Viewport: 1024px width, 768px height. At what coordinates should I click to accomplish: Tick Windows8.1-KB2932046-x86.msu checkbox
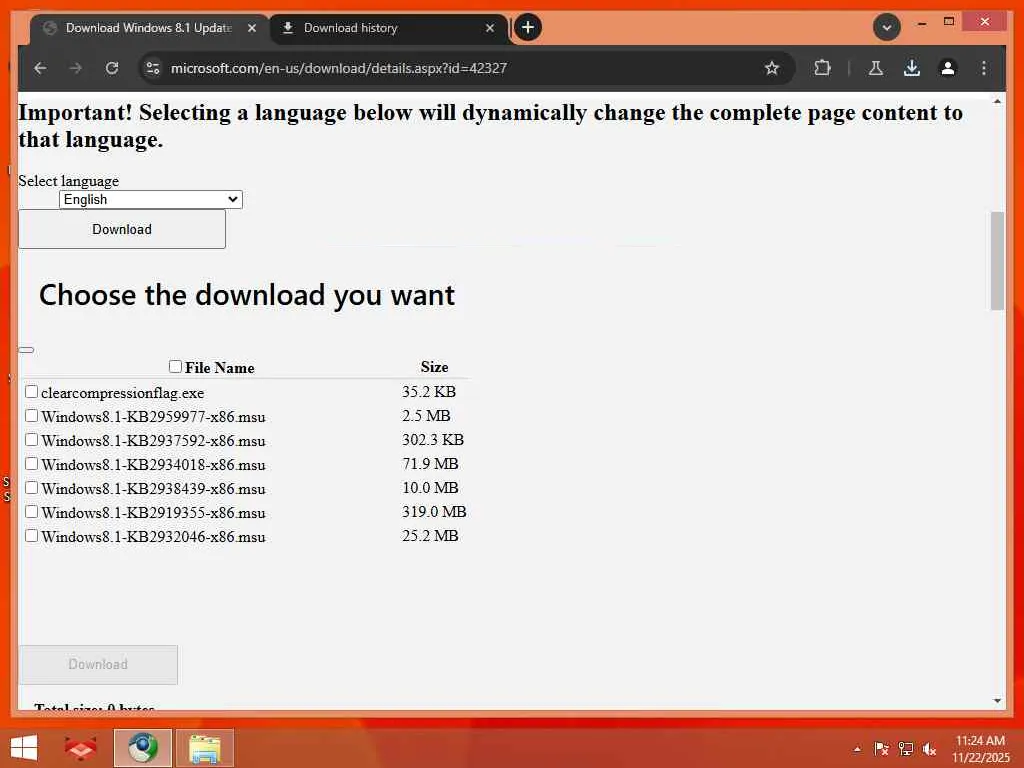[31, 536]
